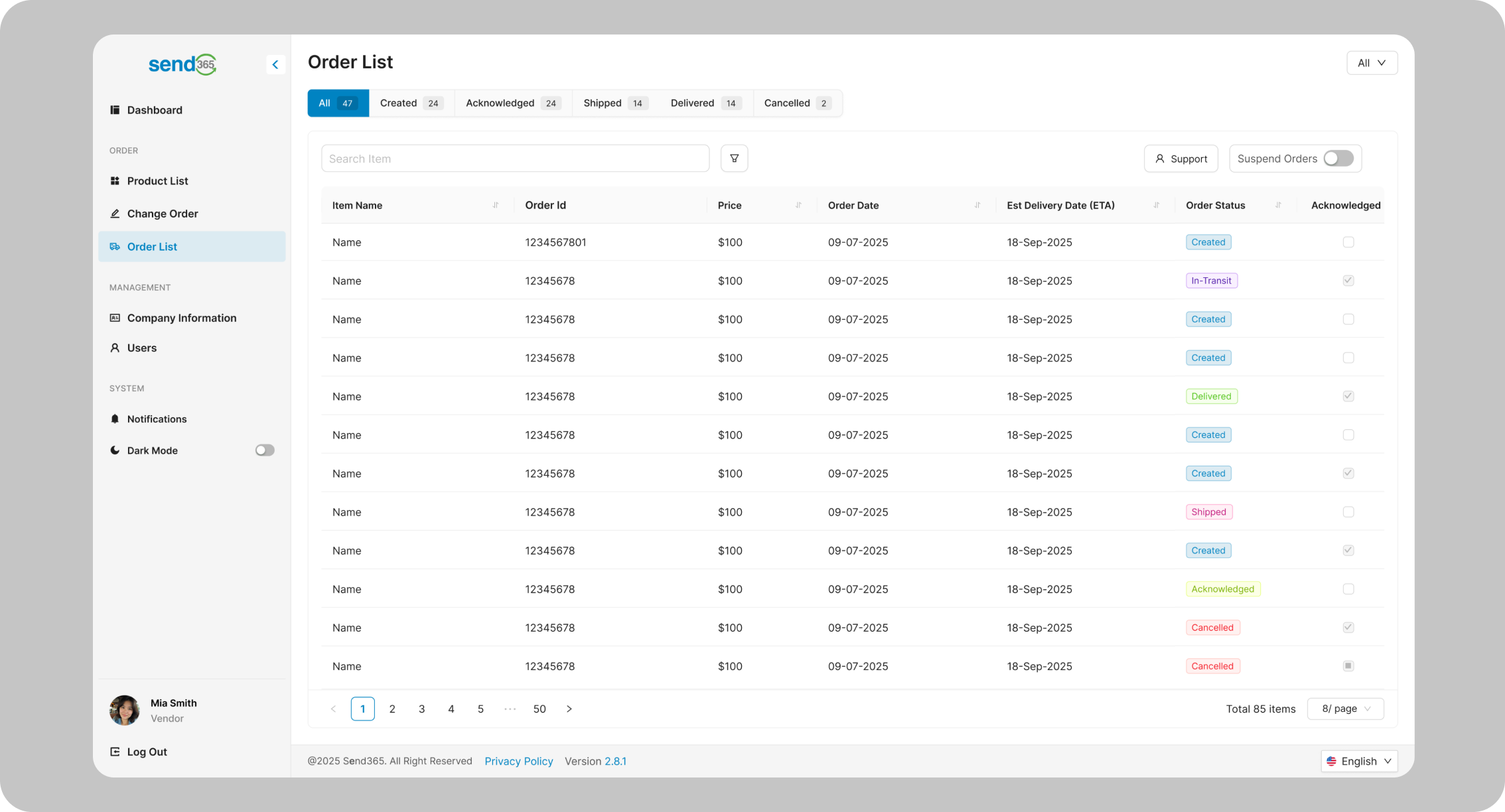
Task: Go to next page arrow
Action: tap(569, 709)
